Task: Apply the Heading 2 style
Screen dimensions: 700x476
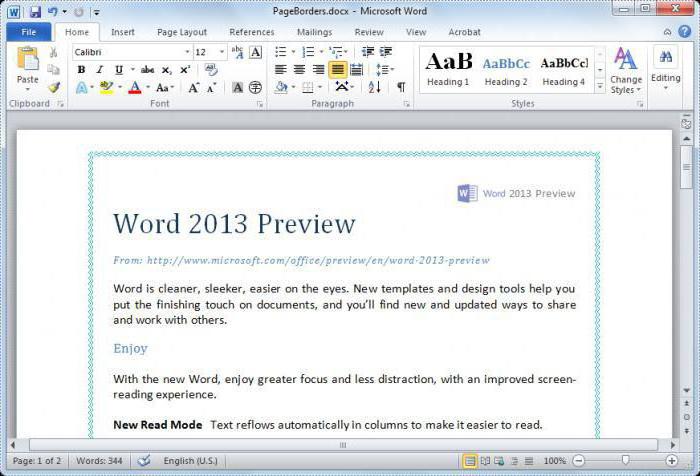Action: [506, 69]
